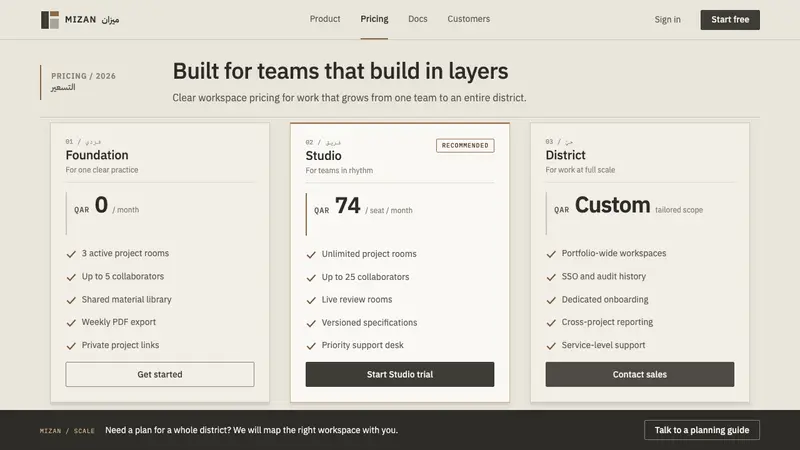Click checkmark beside Up to 25 collaborators
Viewport: 800px width, 450px height.
pos(311,278)
